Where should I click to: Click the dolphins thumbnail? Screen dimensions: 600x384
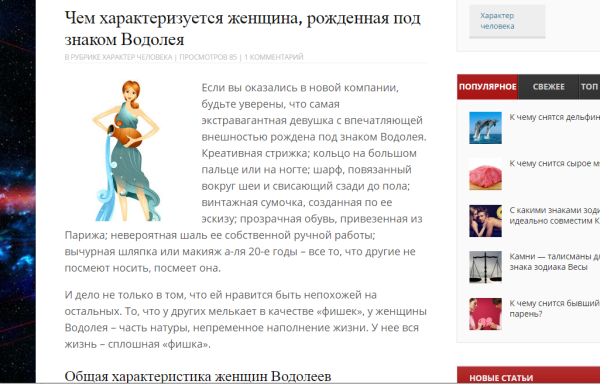coord(485,128)
